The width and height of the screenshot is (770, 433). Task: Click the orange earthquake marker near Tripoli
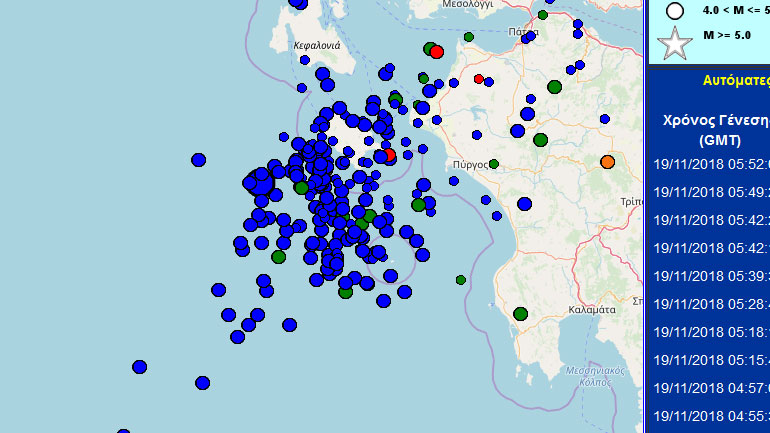click(607, 162)
